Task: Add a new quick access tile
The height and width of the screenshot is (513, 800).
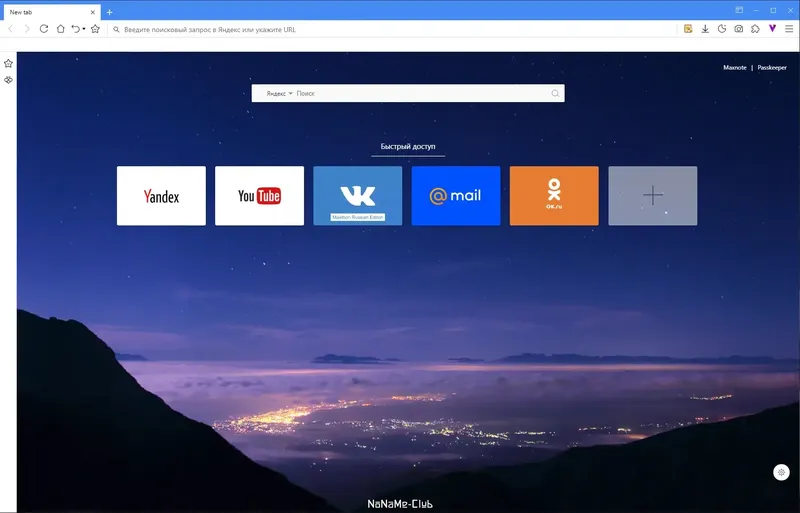Action: 653,196
